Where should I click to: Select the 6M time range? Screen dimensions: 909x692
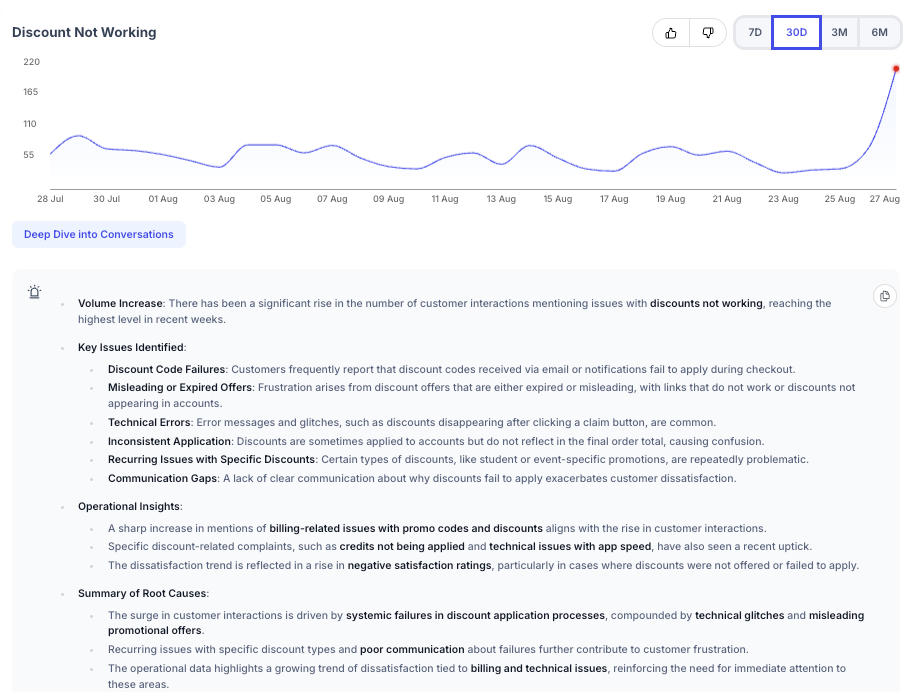point(879,32)
